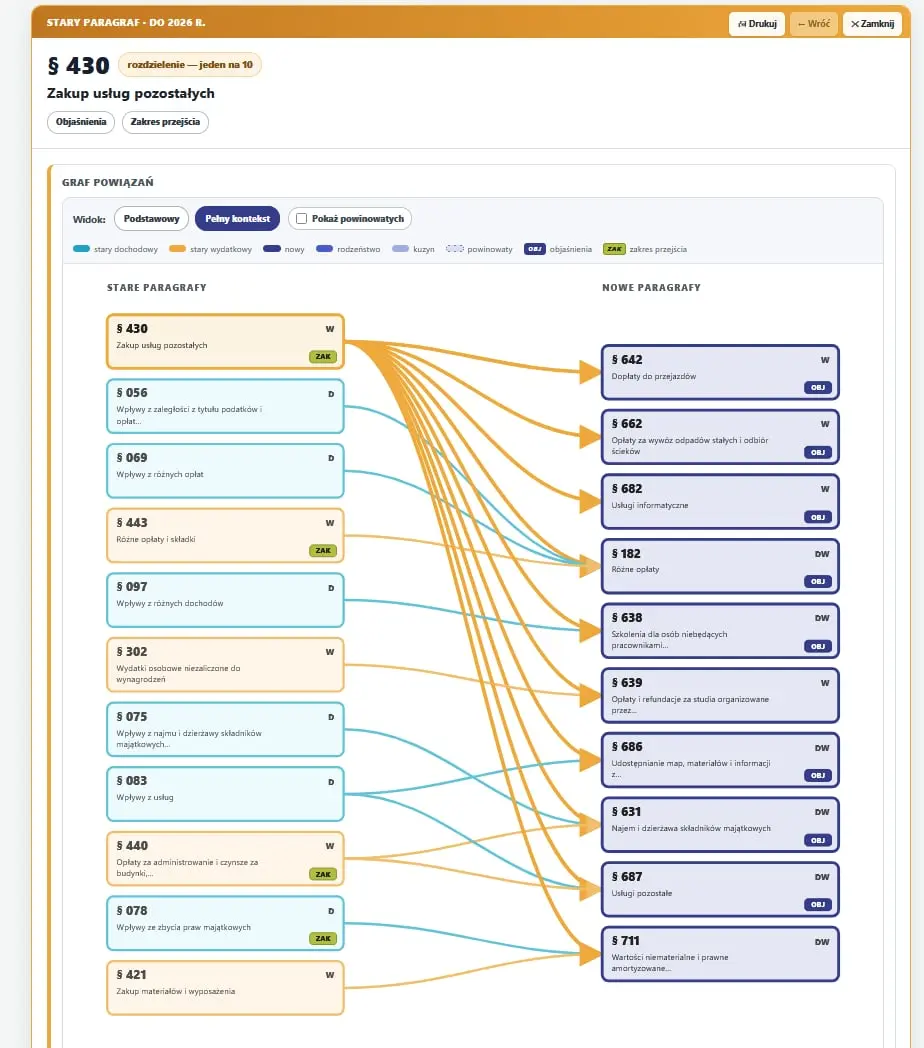Select the § 083 Wpływy z usług node
The height and width of the screenshot is (1048, 924).
pyautogui.click(x=225, y=794)
